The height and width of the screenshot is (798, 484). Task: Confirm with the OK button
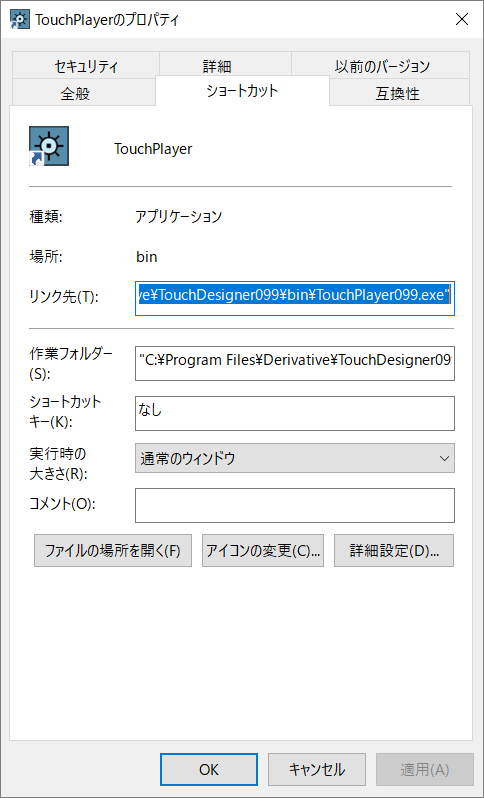(x=209, y=770)
